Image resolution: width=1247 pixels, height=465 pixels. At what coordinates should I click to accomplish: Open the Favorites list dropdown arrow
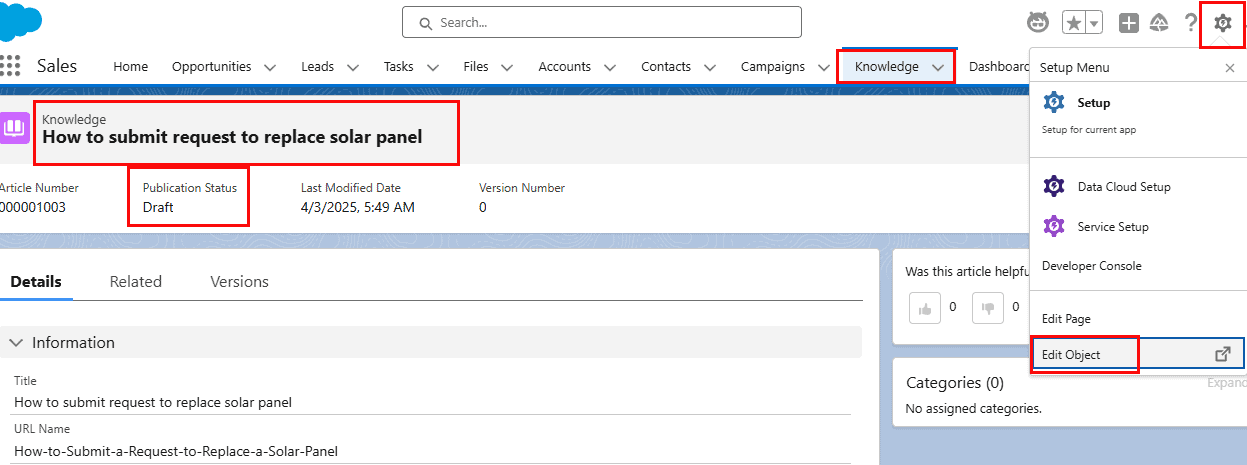pos(1094,23)
